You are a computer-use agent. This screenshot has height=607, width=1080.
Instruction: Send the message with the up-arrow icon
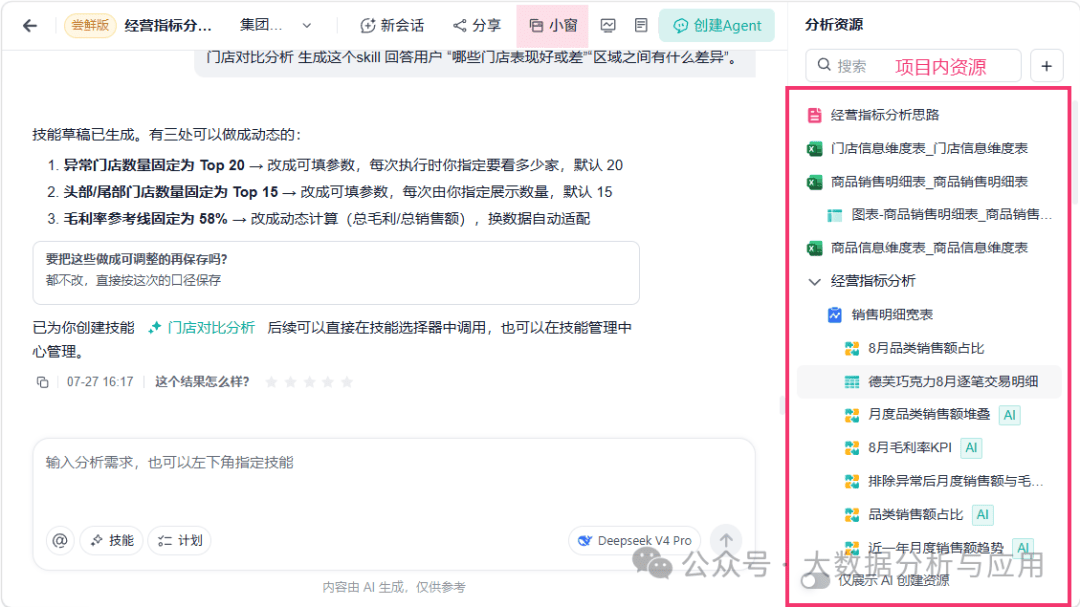(x=726, y=540)
